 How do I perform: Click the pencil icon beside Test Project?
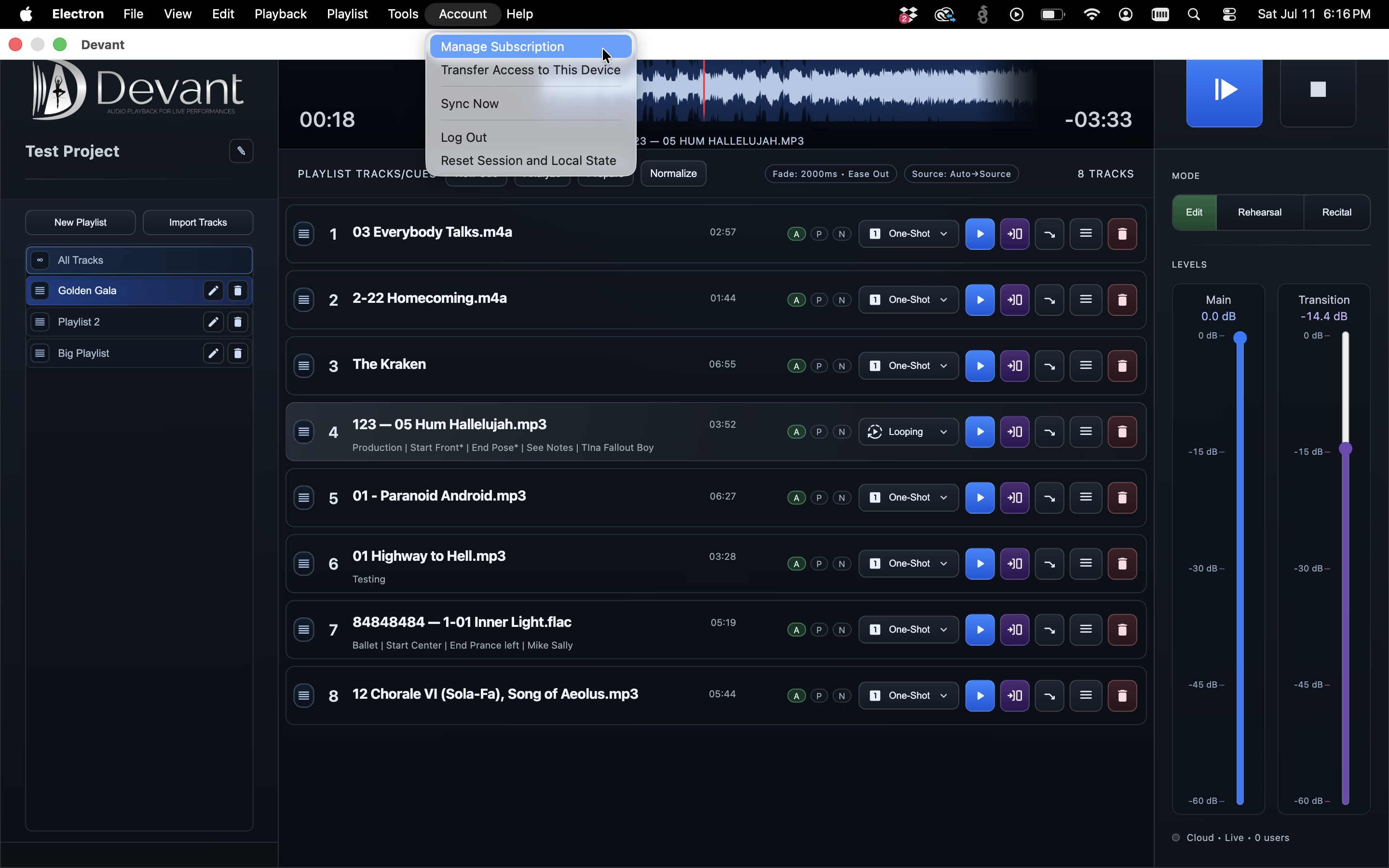tap(241, 151)
